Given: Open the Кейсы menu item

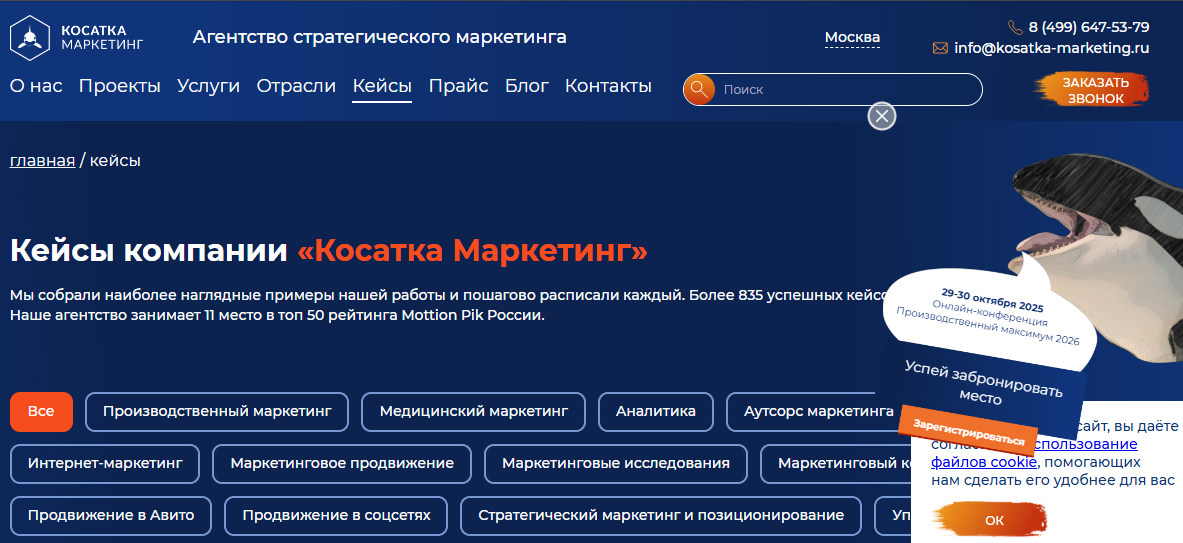Looking at the screenshot, I should tap(382, 86).
